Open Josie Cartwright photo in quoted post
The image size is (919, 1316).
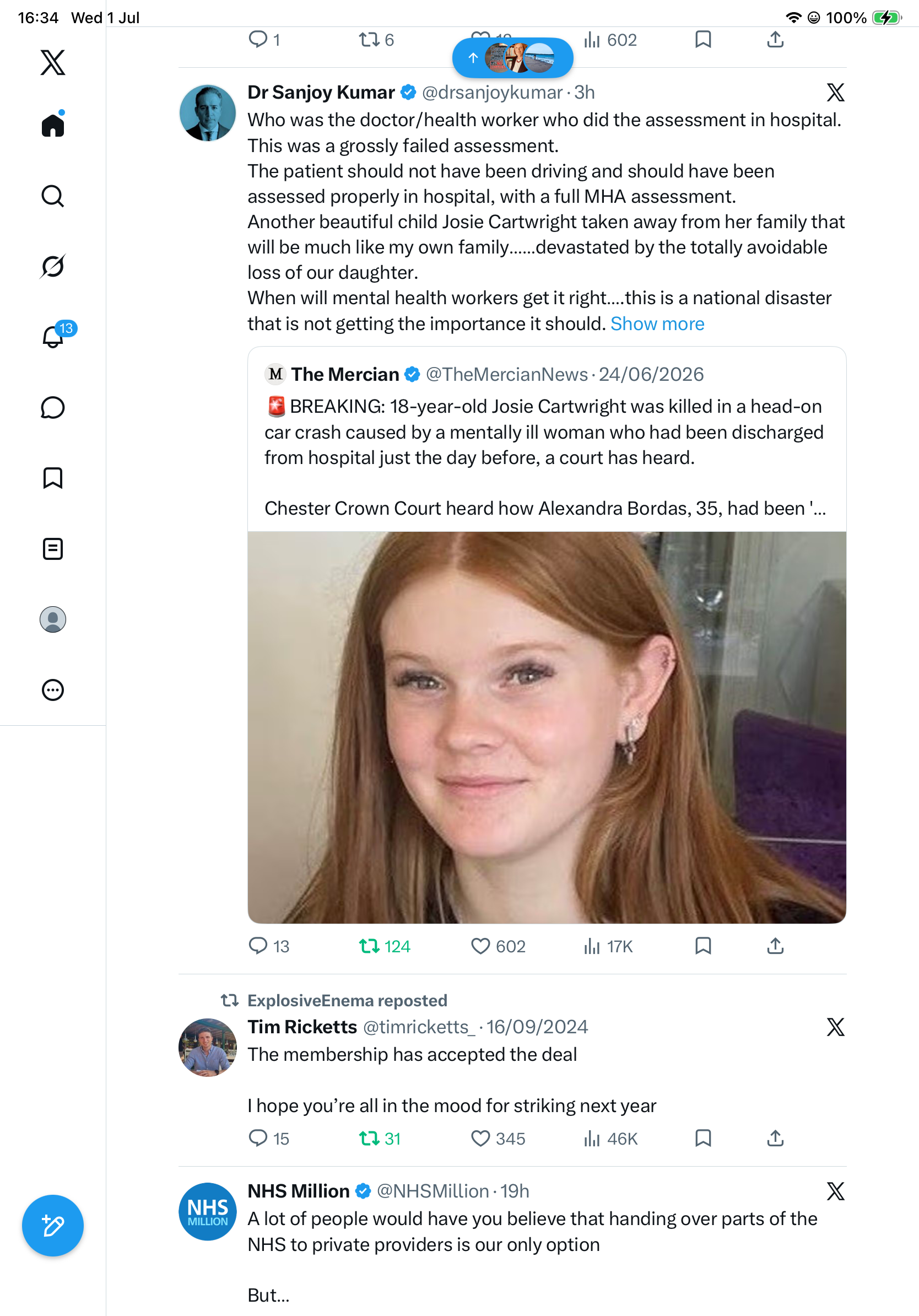pos(547,727)
